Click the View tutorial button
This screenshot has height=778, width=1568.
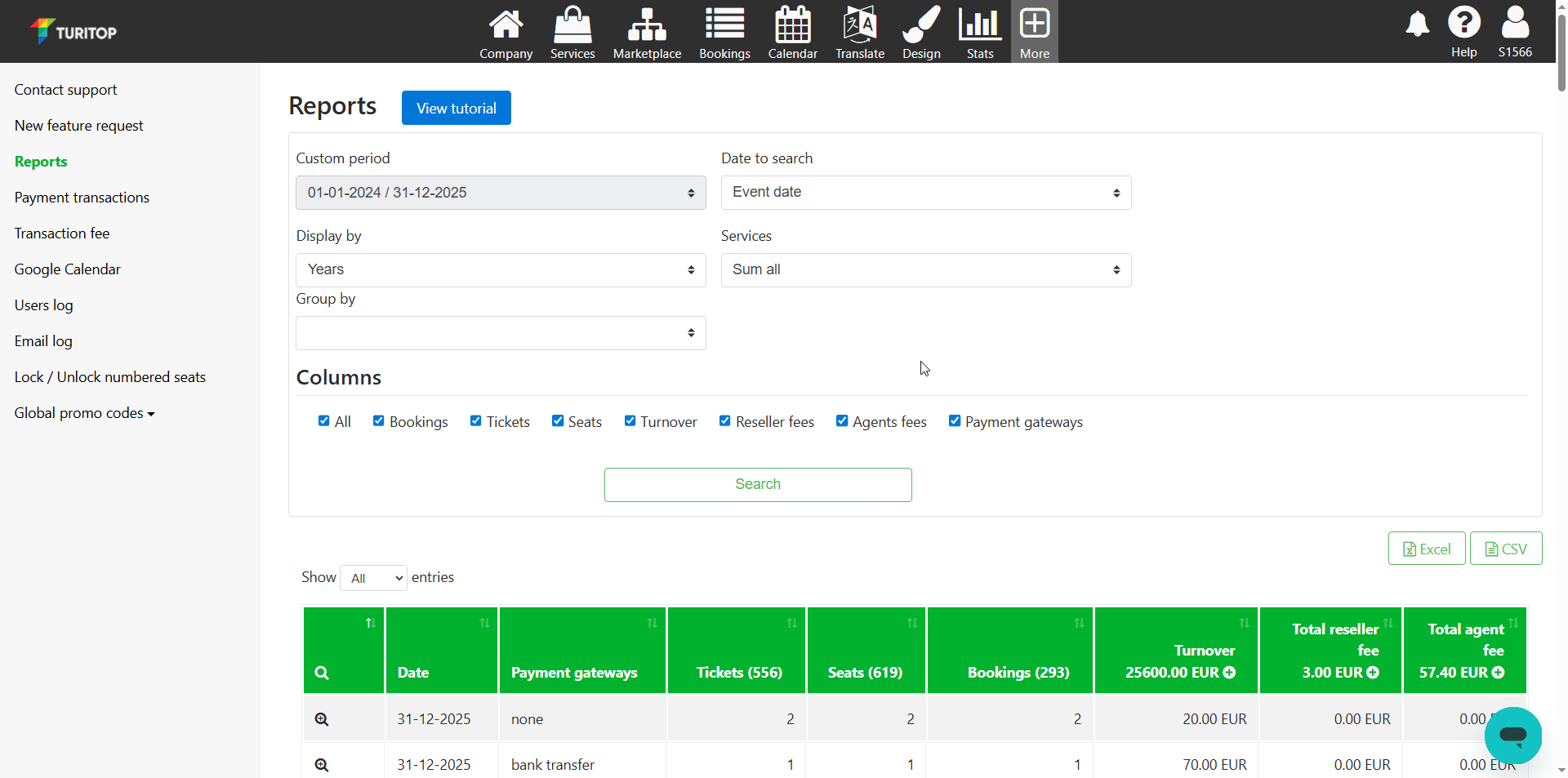[456, 108]
